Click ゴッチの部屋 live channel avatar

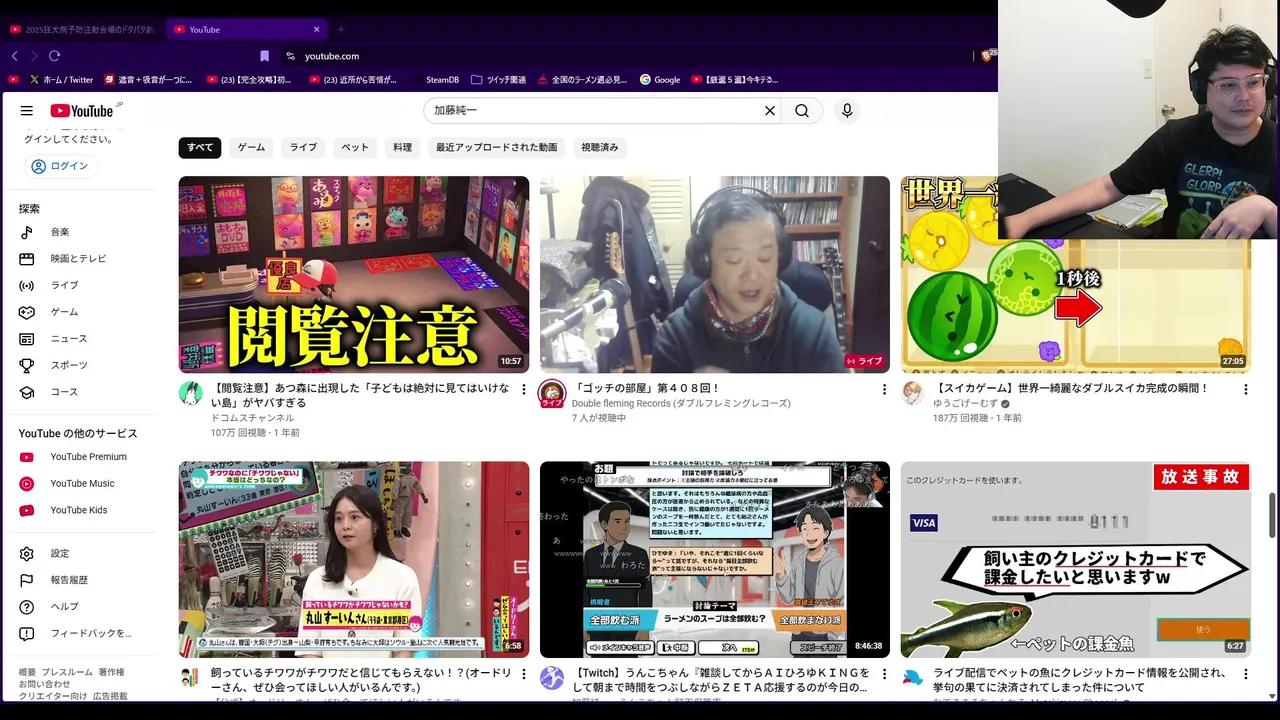tap(552, 393)
